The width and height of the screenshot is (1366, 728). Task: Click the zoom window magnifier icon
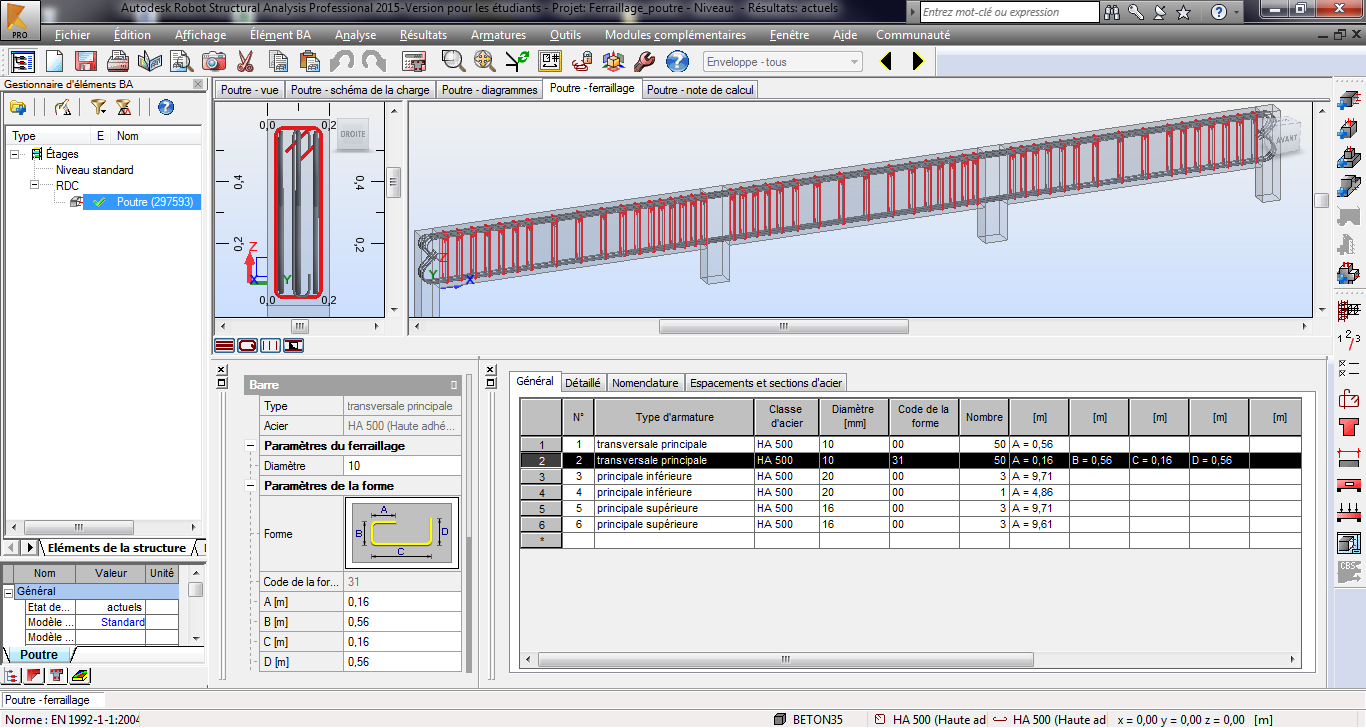point(454,61)
